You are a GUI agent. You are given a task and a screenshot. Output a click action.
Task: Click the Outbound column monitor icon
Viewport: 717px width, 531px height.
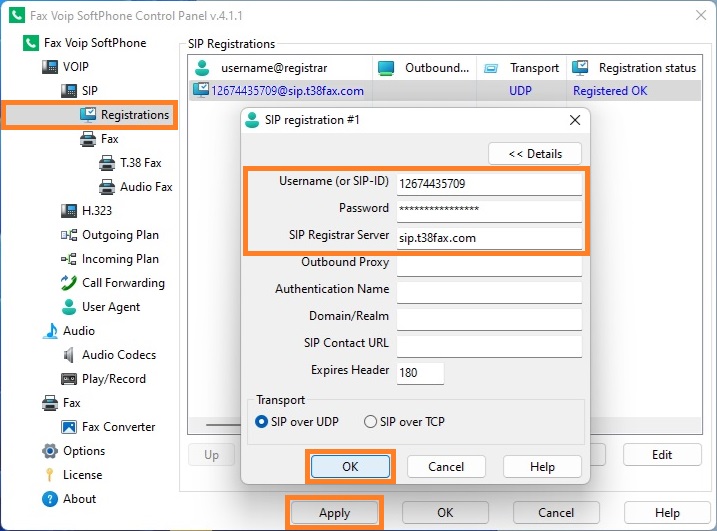[386, 68]
